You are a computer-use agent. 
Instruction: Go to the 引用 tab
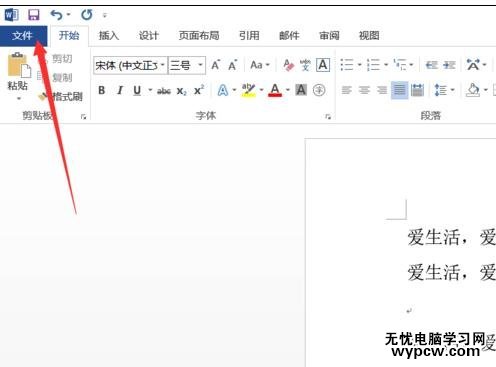[249, 35]
